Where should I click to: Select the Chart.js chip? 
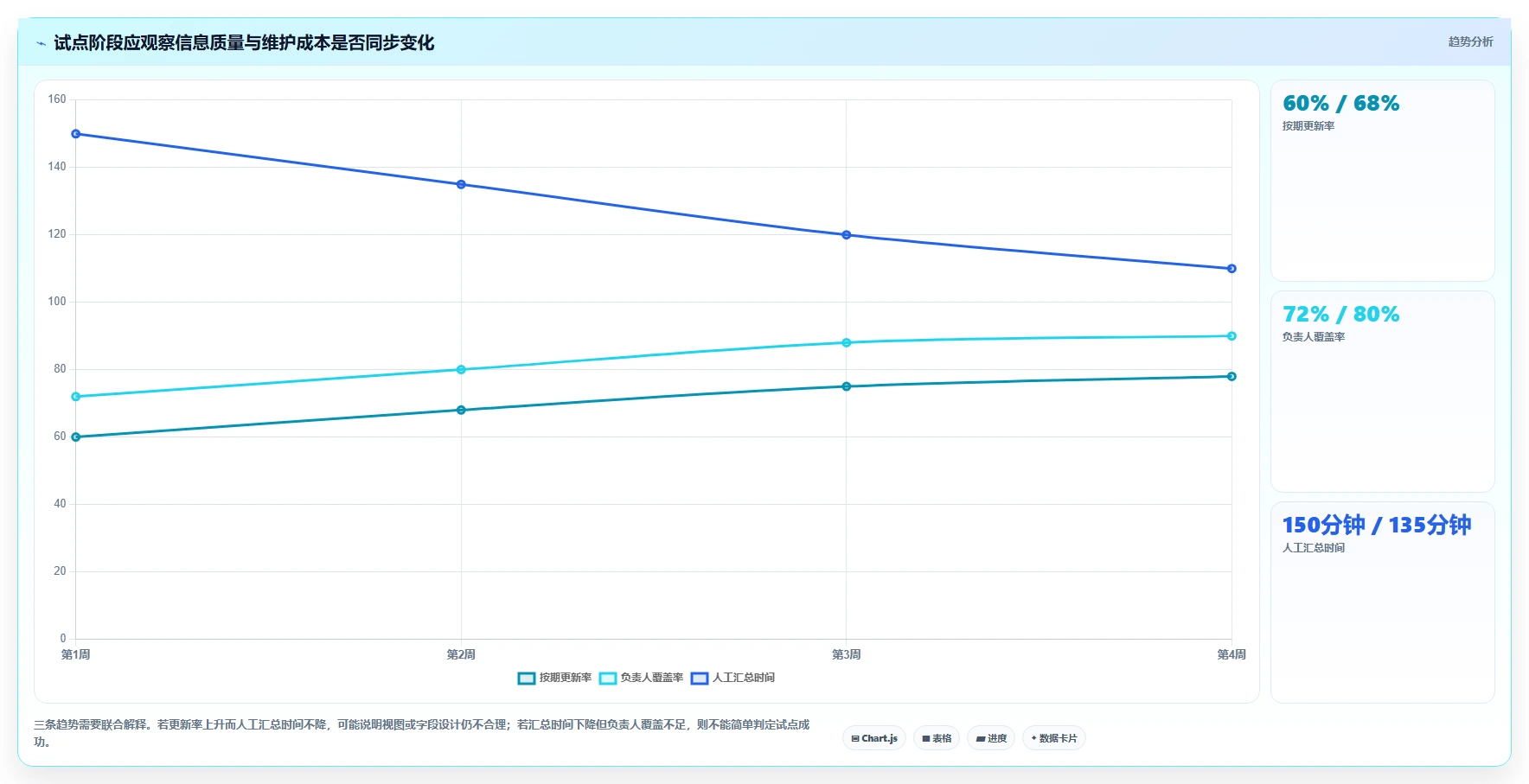coord(874,738)
